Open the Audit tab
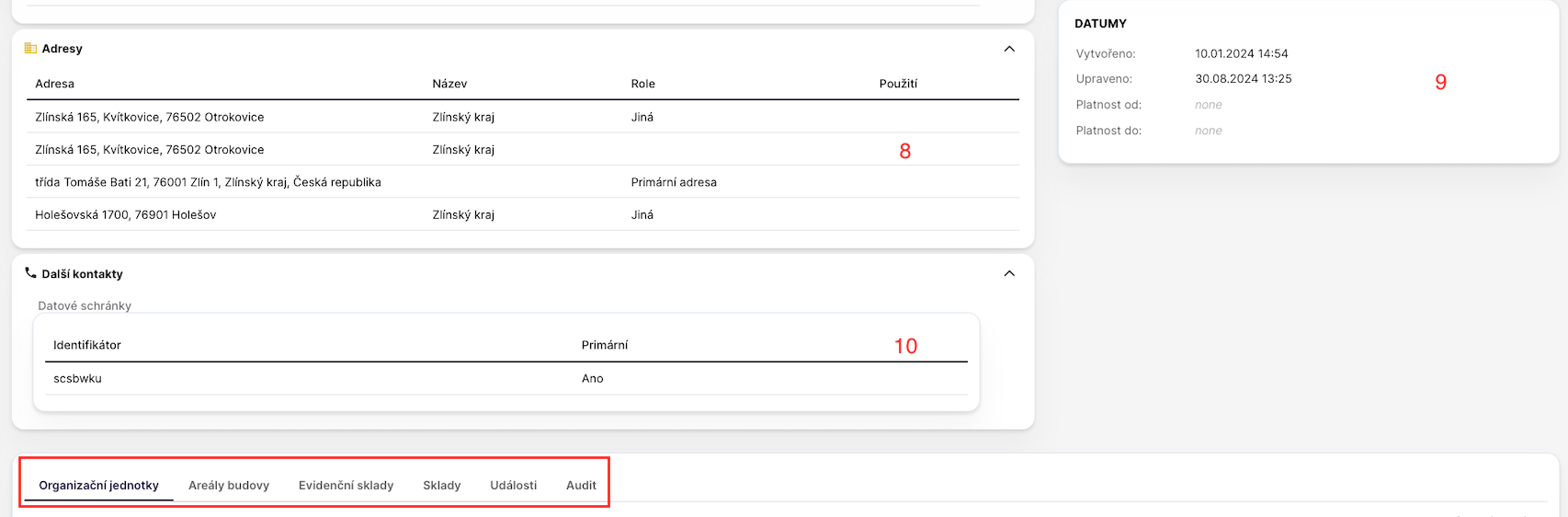 (581, 485)
